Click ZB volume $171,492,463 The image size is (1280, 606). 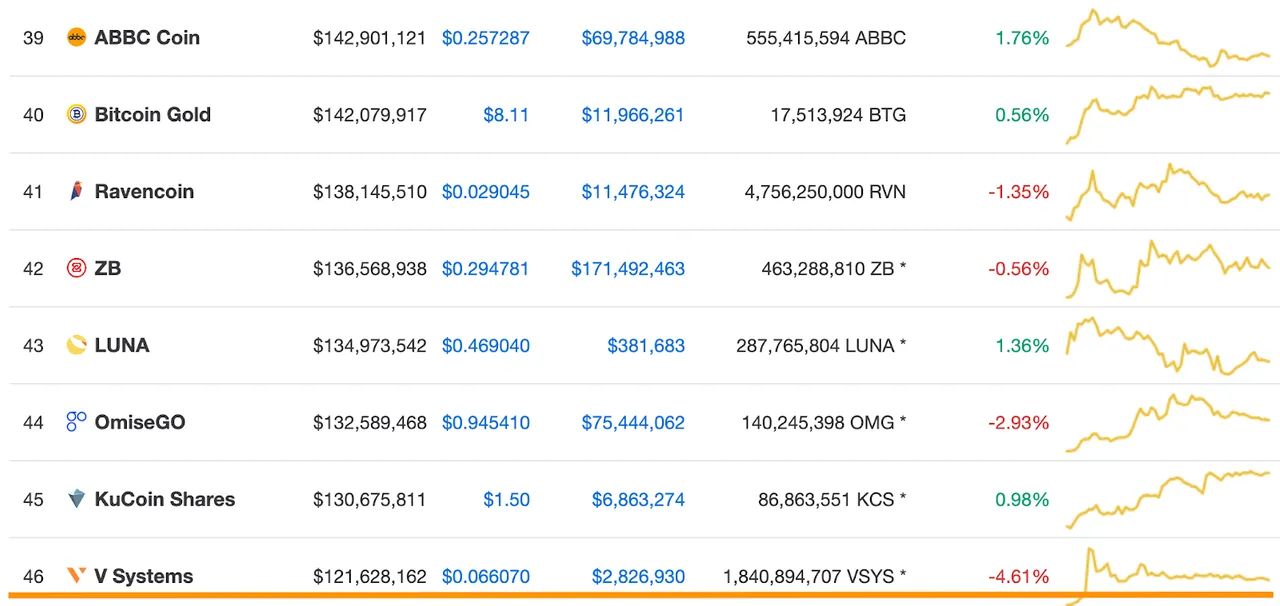tap(628, 269)
